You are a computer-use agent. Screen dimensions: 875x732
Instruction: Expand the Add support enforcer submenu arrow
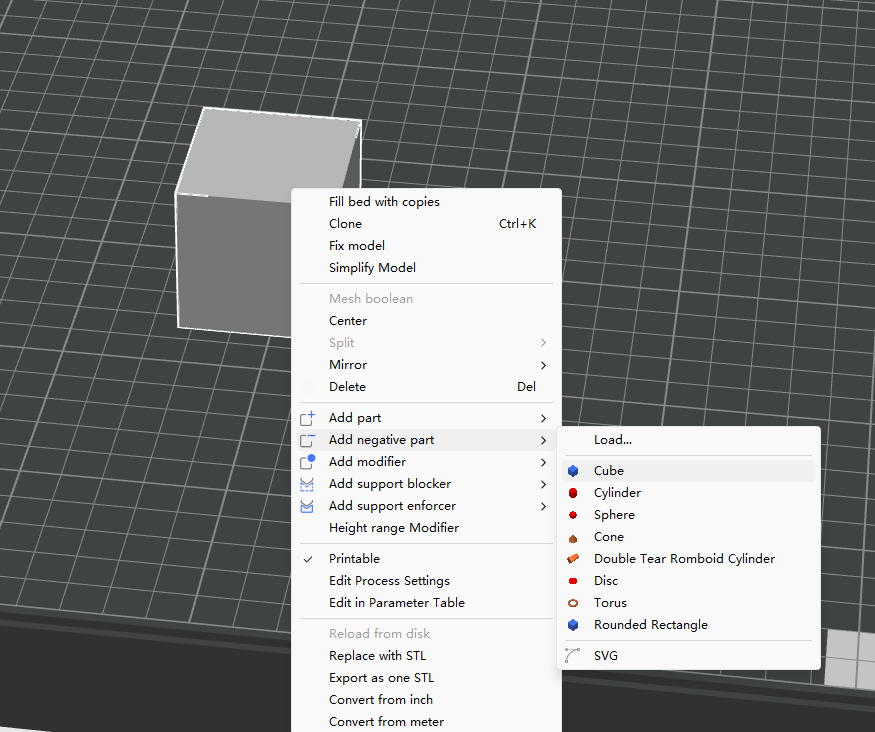[x=543, y=506]
